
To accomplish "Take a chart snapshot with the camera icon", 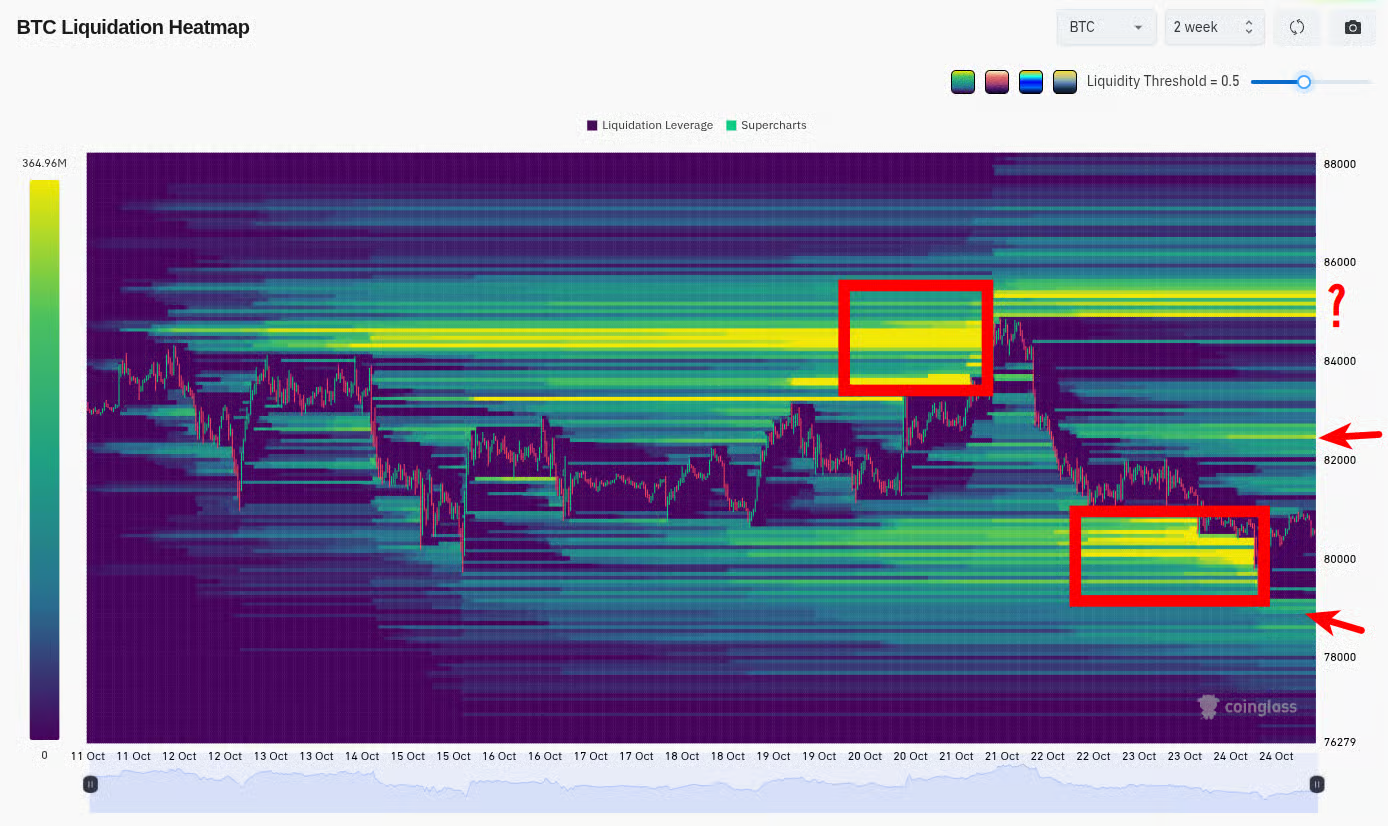I will point(1353,27).
